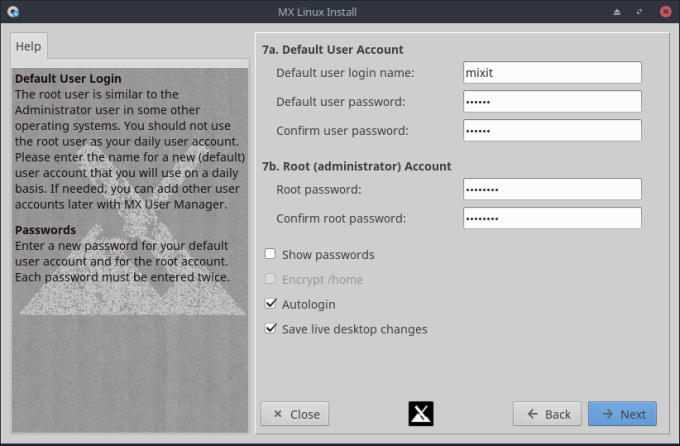Proceed with the Next button

tap(622, 414)
